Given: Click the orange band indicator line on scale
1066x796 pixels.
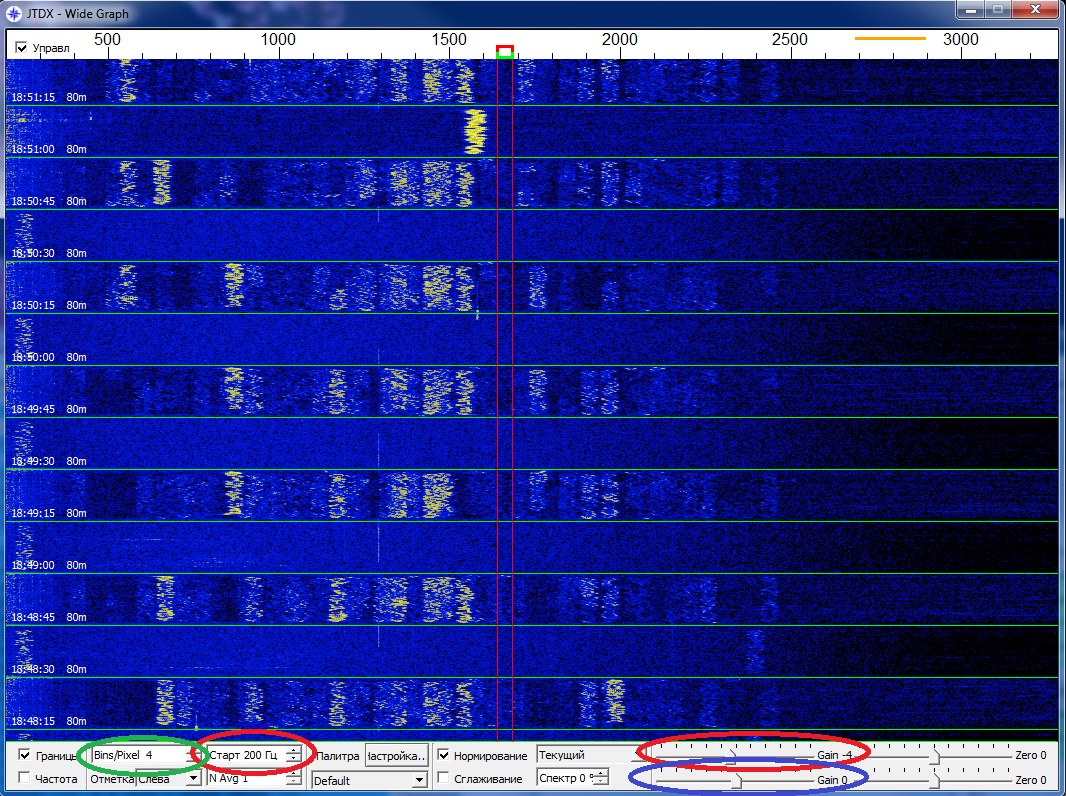Looking at the screenshot, I should [890, 38].
